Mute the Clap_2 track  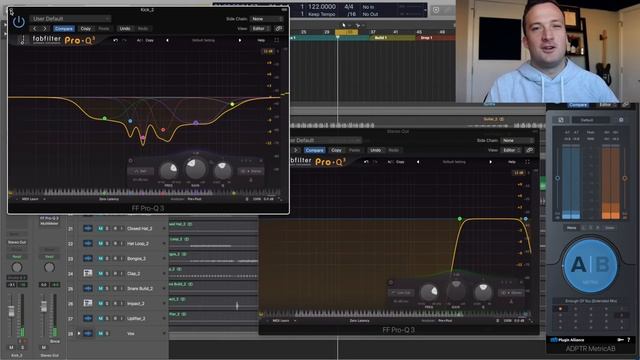(x=101, y=273)
